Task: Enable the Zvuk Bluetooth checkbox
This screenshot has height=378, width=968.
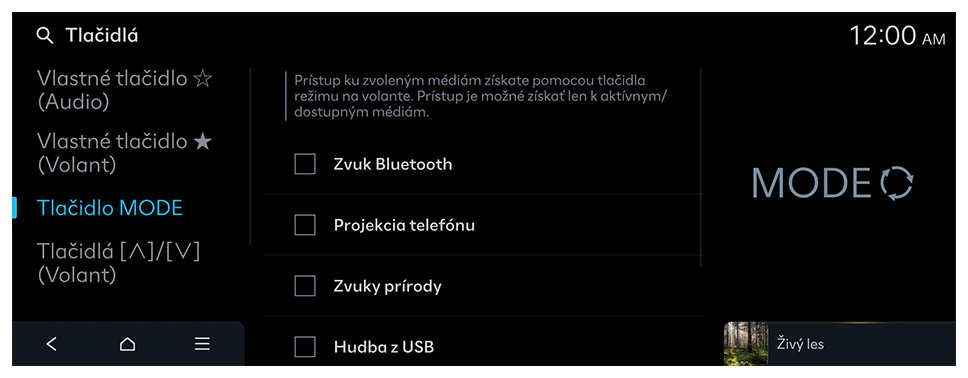Action: pyautogui.click(x=305, y=164)
